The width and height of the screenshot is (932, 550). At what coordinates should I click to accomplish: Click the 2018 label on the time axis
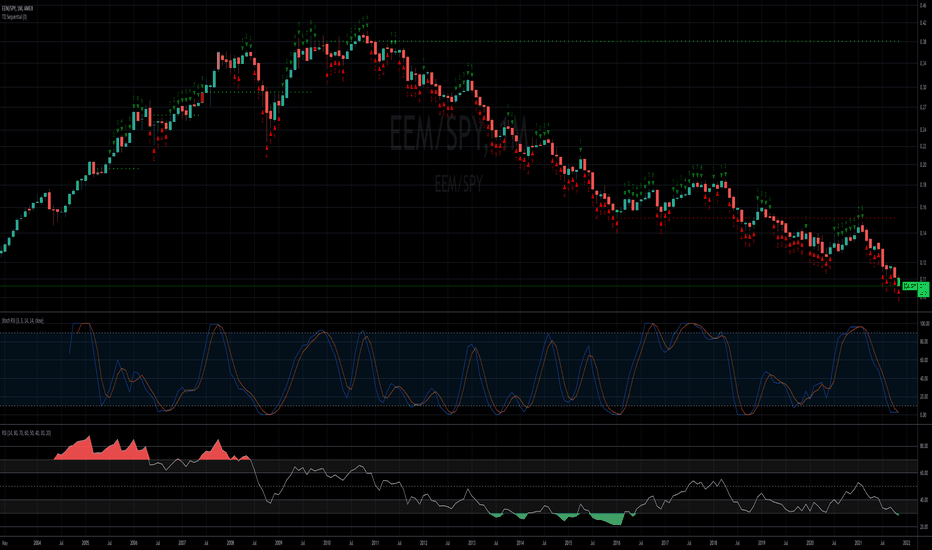[x=713, y=543]
